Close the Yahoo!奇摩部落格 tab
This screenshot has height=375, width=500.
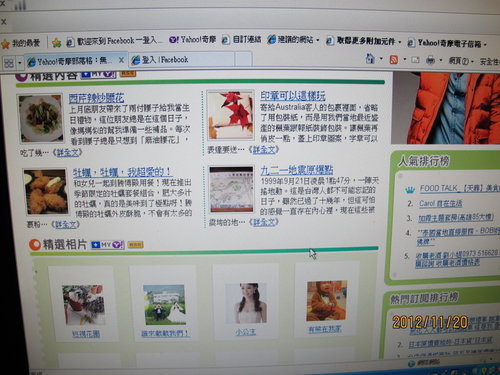click(121, 60)
